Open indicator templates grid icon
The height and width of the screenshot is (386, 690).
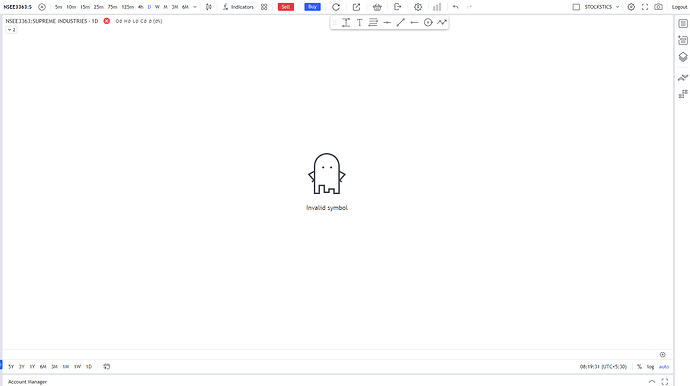(x=264, y=7)
